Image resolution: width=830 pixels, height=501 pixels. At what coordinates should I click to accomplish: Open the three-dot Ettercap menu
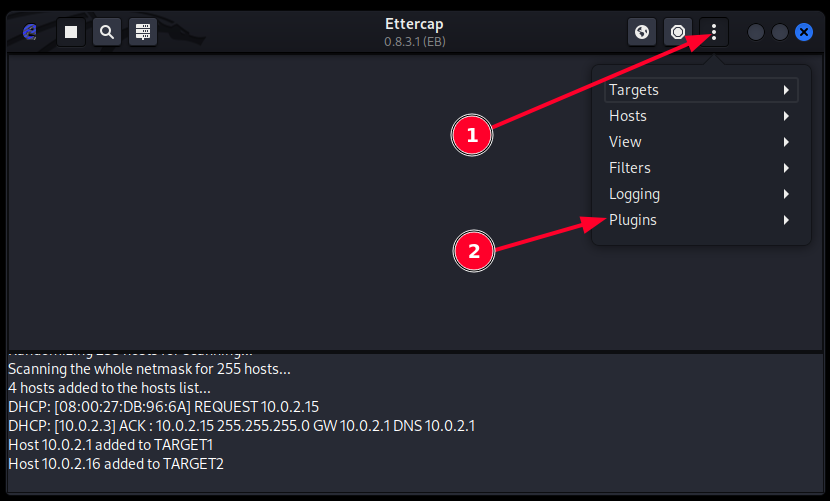[x=714, y=32]
